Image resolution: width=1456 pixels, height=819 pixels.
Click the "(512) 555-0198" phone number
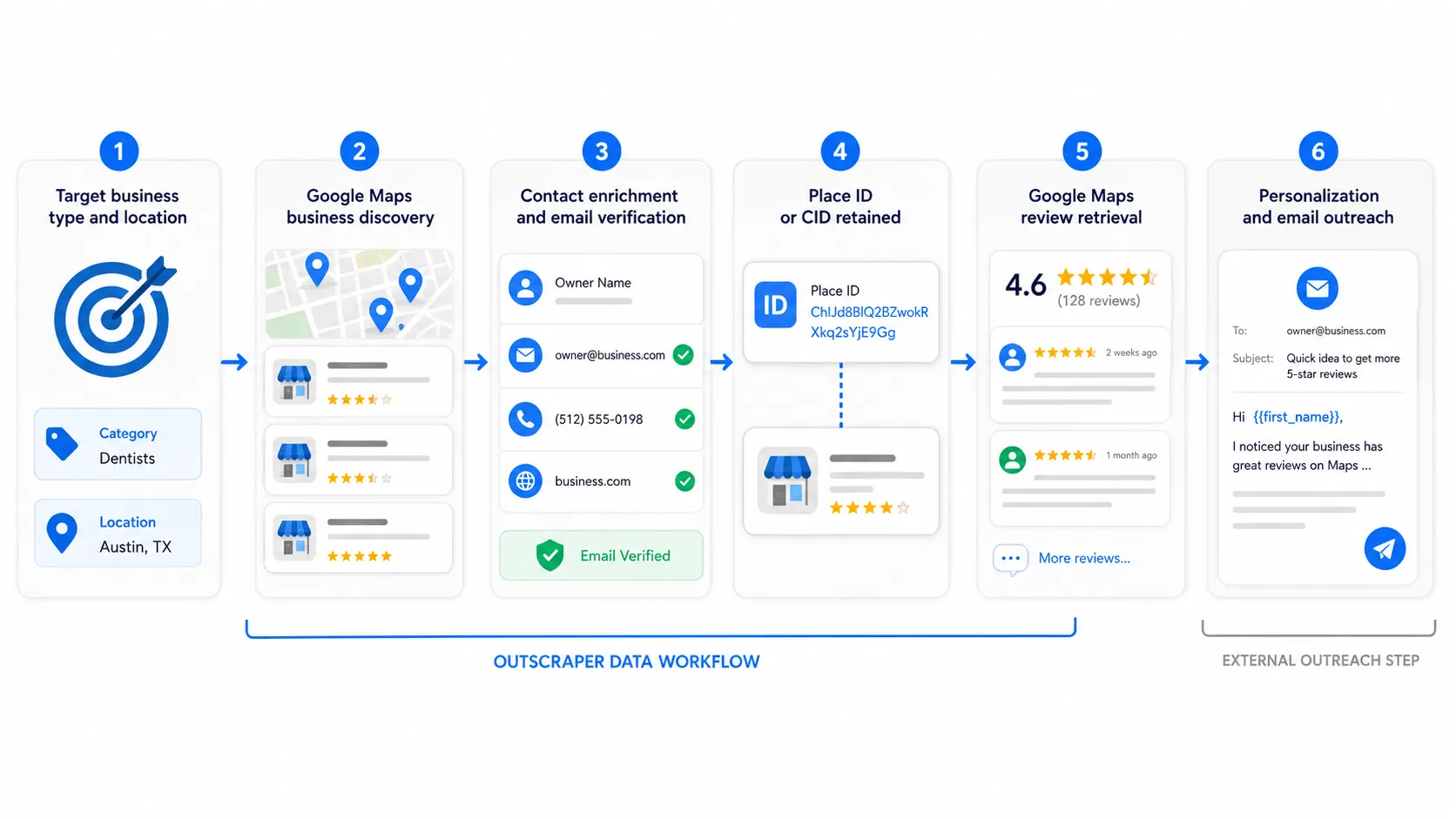coord(599,420)
